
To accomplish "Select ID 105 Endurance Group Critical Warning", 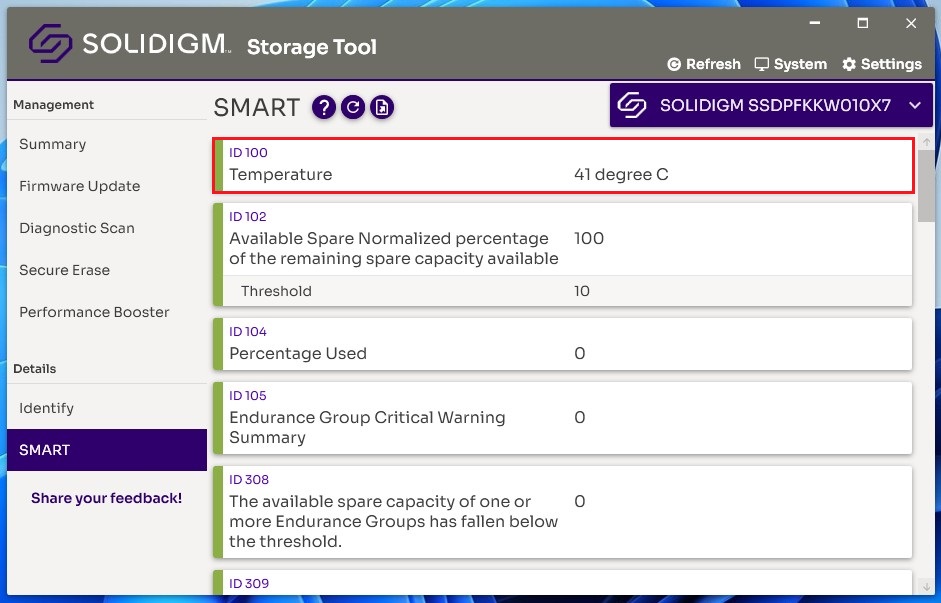I will coord(563,418).
